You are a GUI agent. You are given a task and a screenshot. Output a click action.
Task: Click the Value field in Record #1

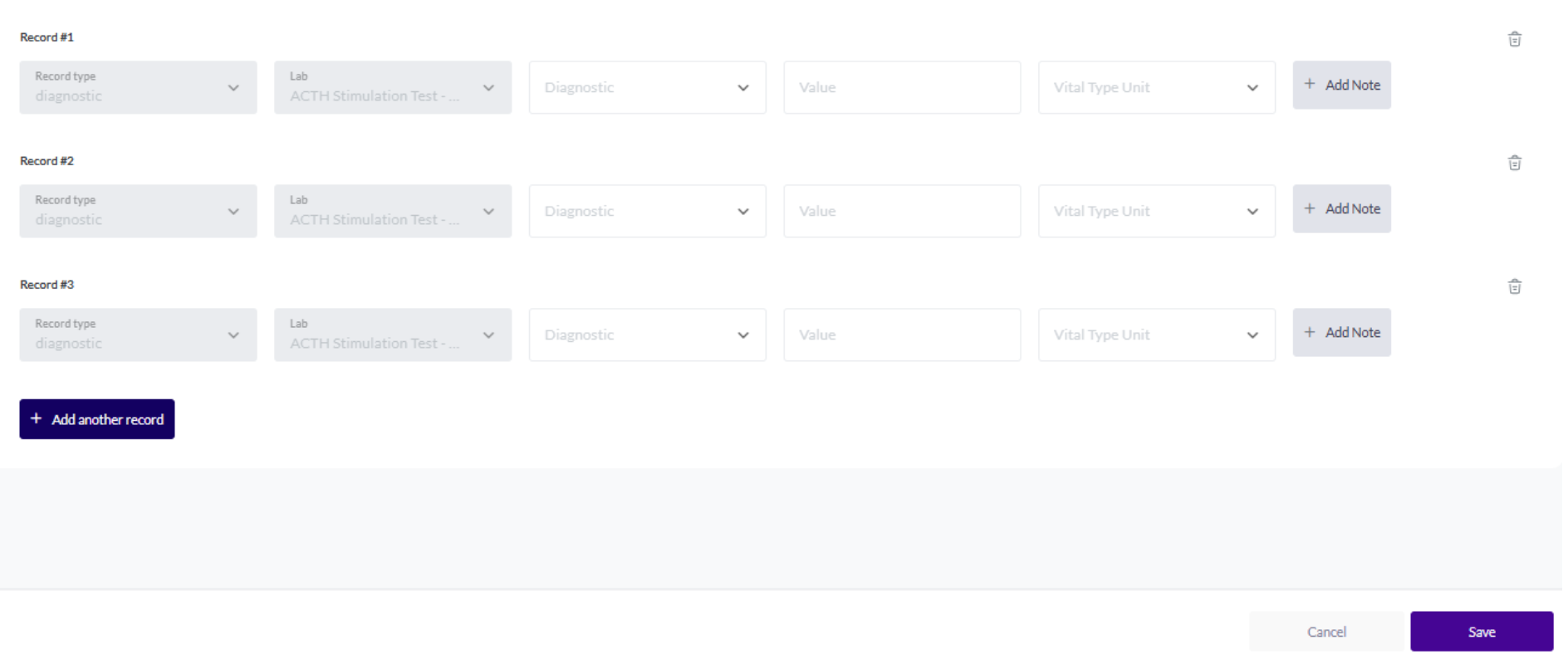coord(902,87)
